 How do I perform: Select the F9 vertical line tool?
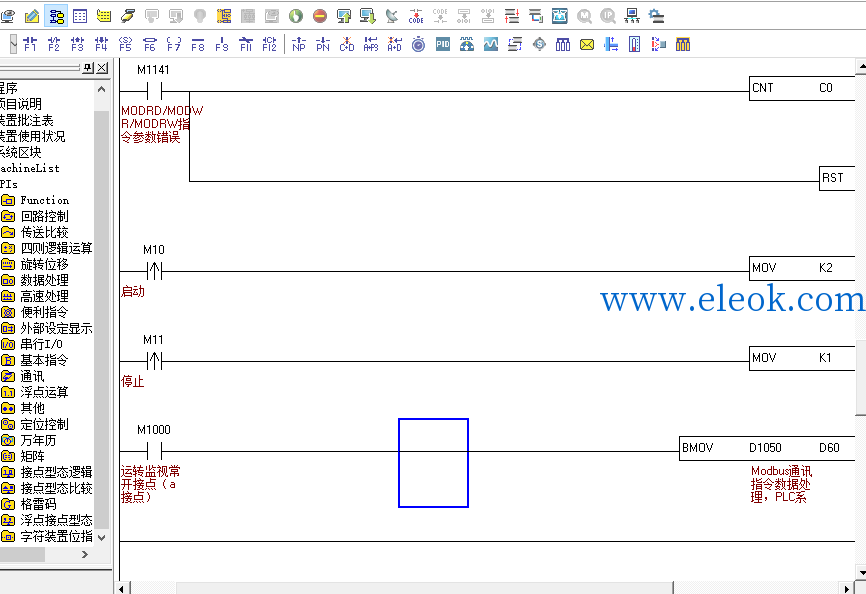point(222,44)
